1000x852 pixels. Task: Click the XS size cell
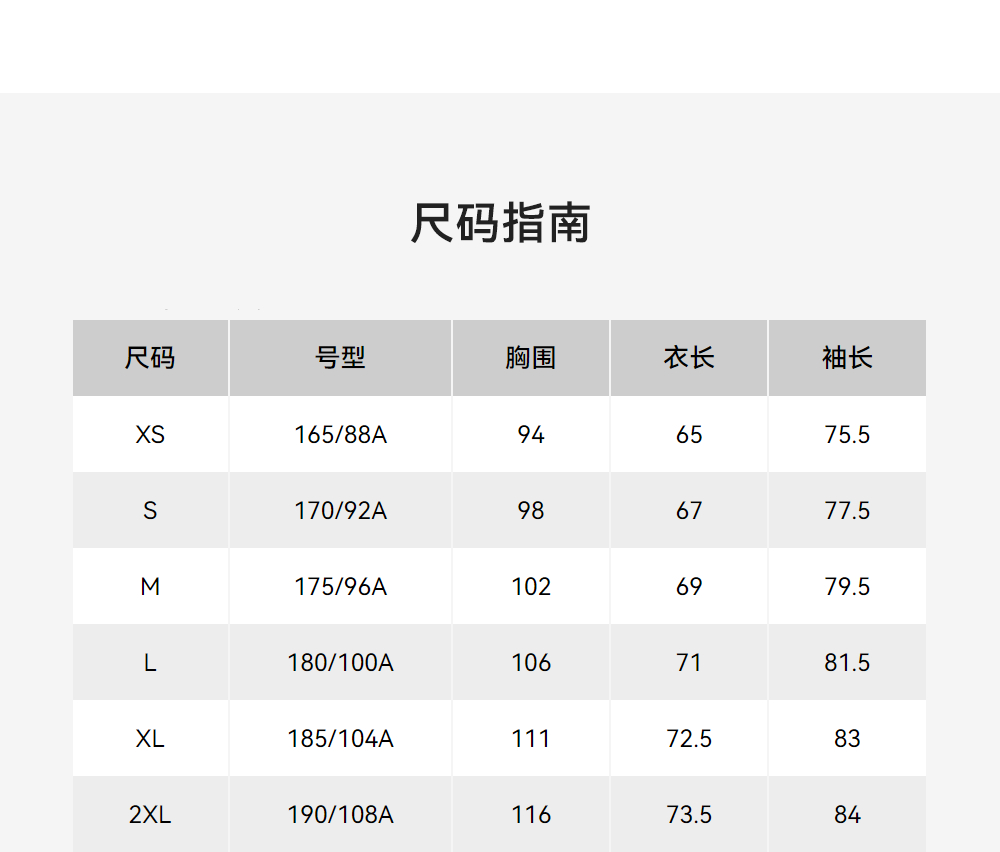point(151,435)
